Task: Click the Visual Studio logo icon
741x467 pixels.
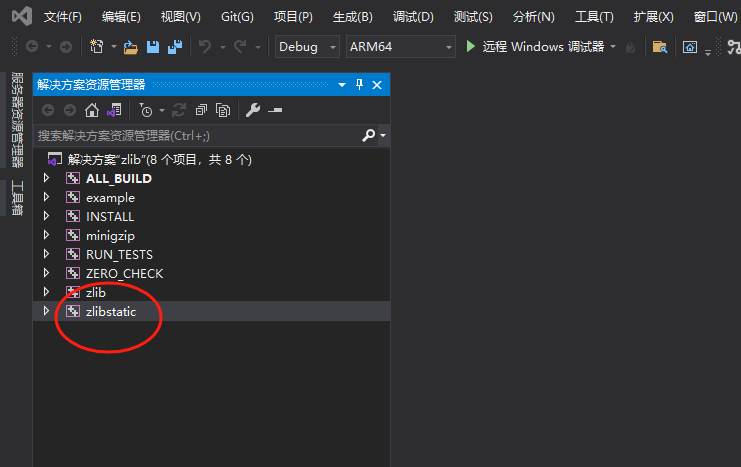Action: click(22, 17)
